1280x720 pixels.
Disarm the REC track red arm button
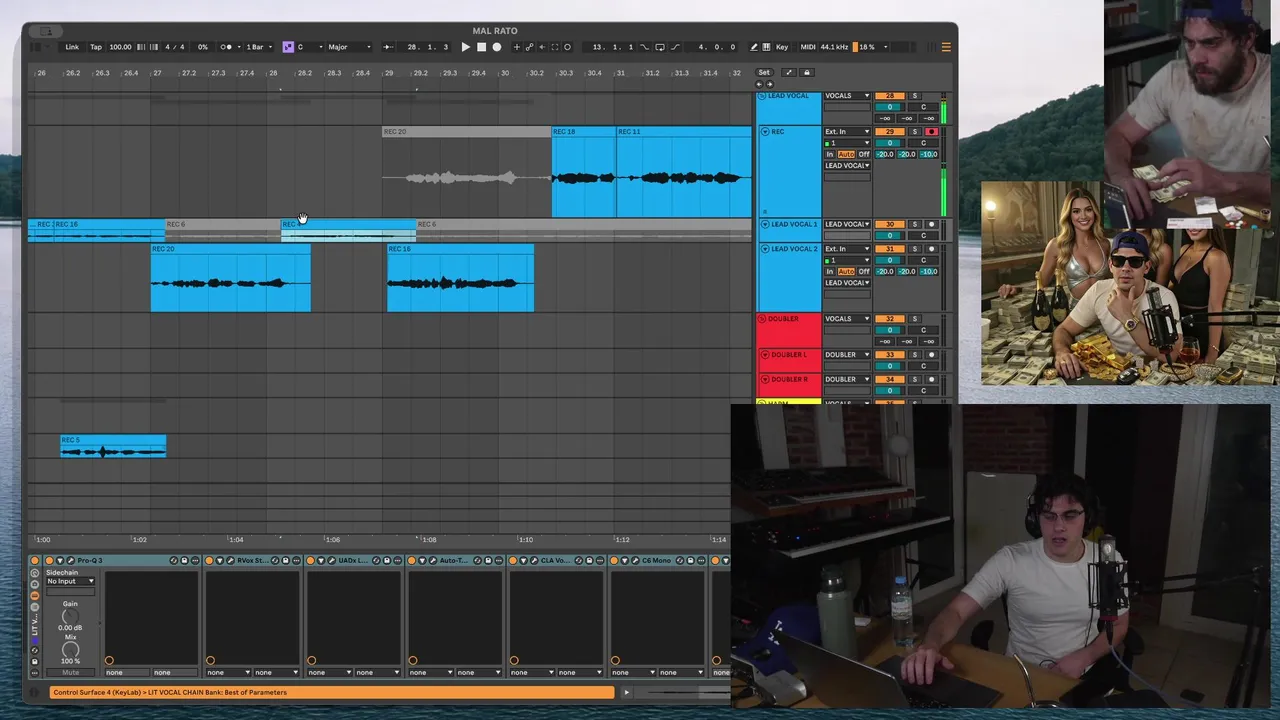931,132
